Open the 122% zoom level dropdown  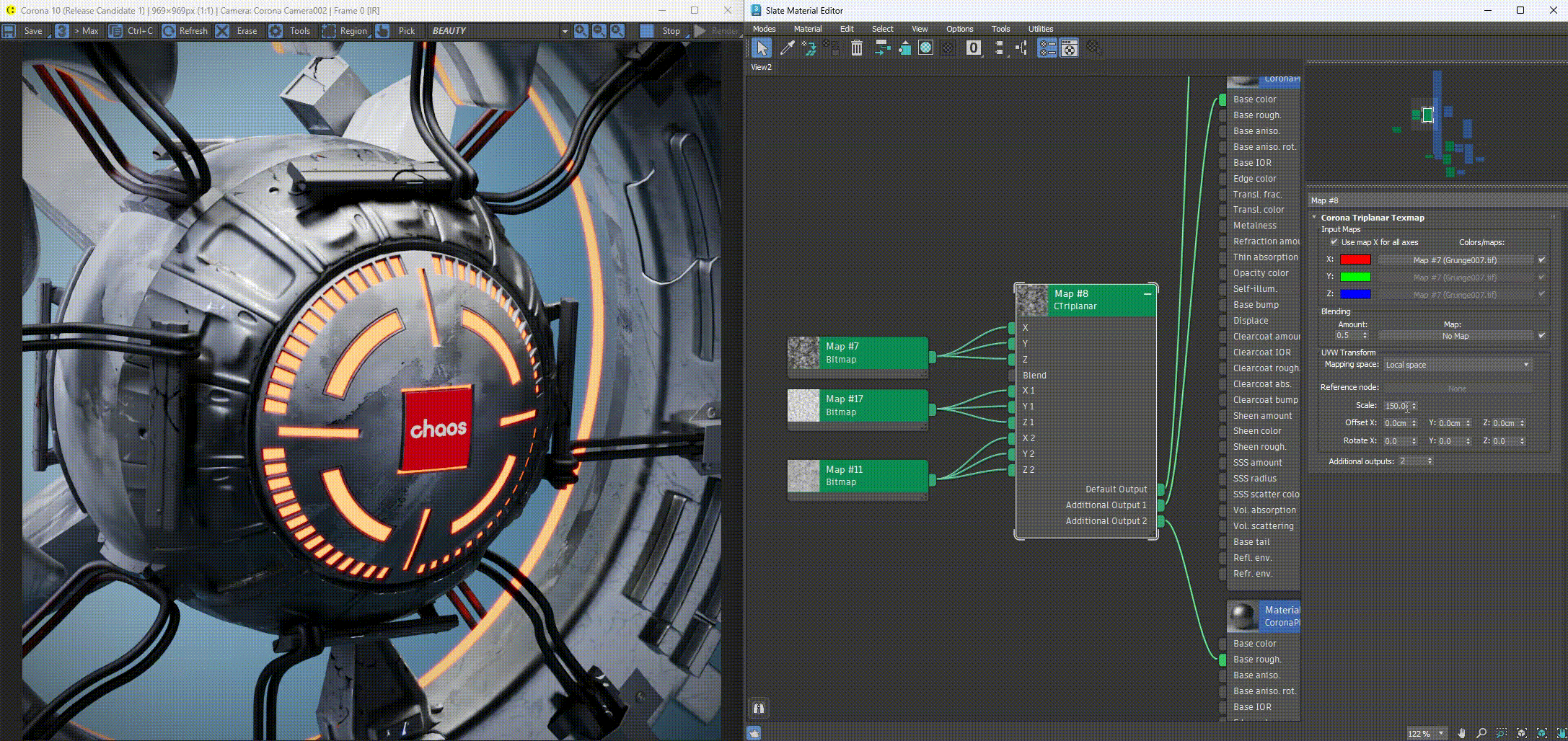pyautogui.click(x=1426, y=733)
